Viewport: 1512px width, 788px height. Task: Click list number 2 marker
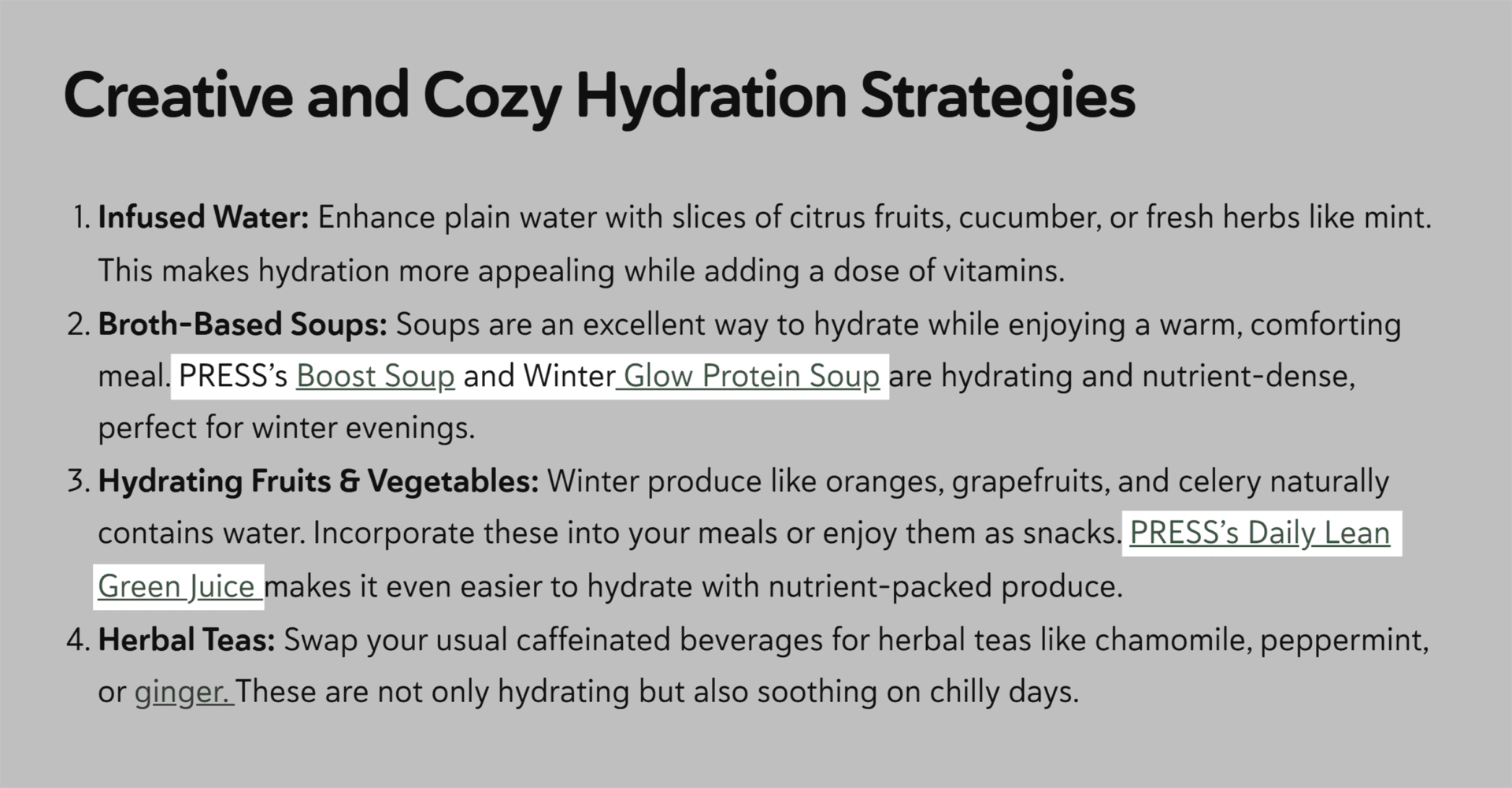coord(80,324)
